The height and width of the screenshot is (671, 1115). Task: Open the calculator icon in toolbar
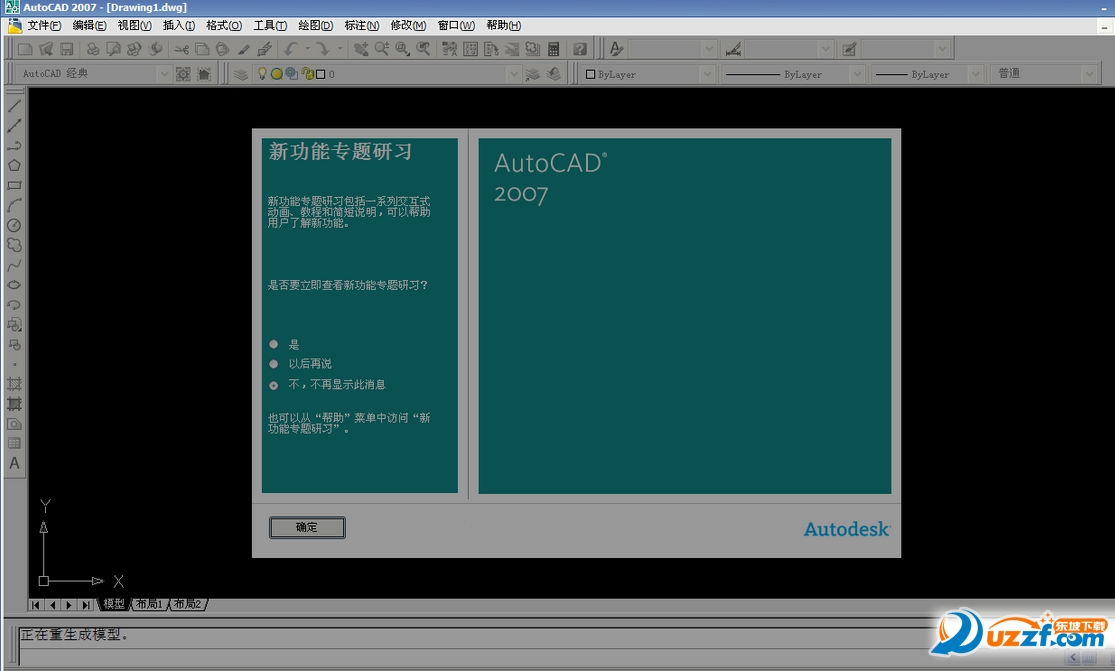[553, 49]
